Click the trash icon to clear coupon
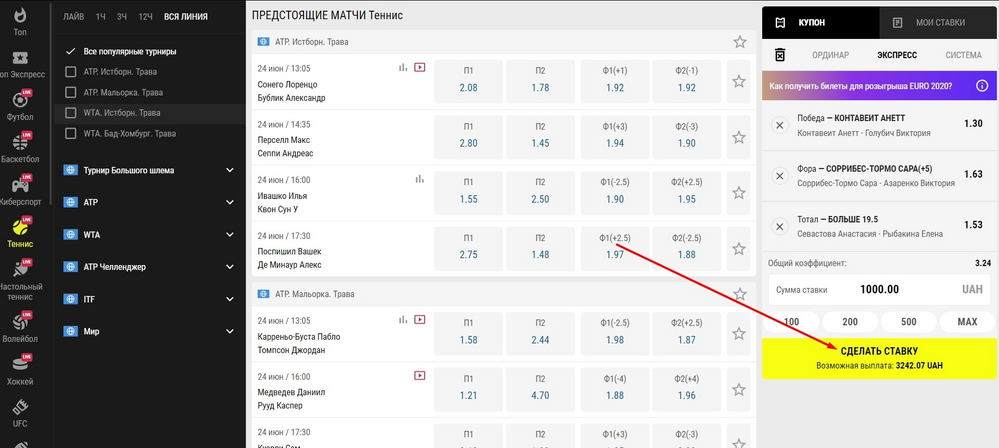Image resolution: width=999 pixels, height=448 pixels. click(x=780, y=55)
